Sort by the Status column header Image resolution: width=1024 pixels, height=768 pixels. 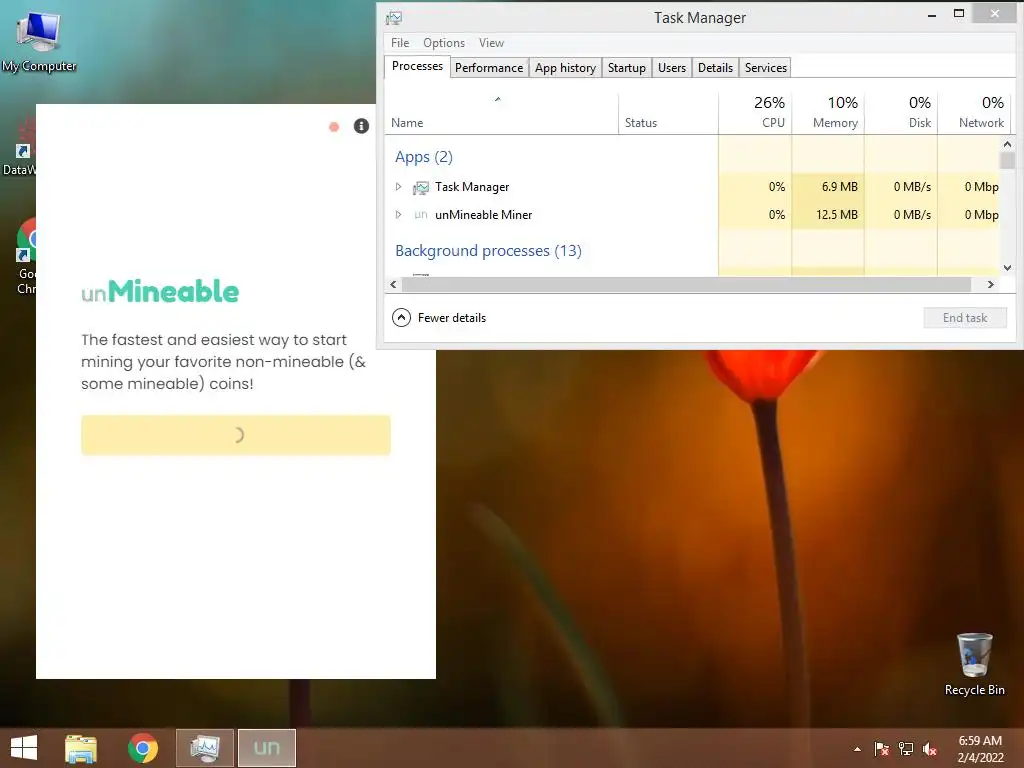click(x=668, y=114)
